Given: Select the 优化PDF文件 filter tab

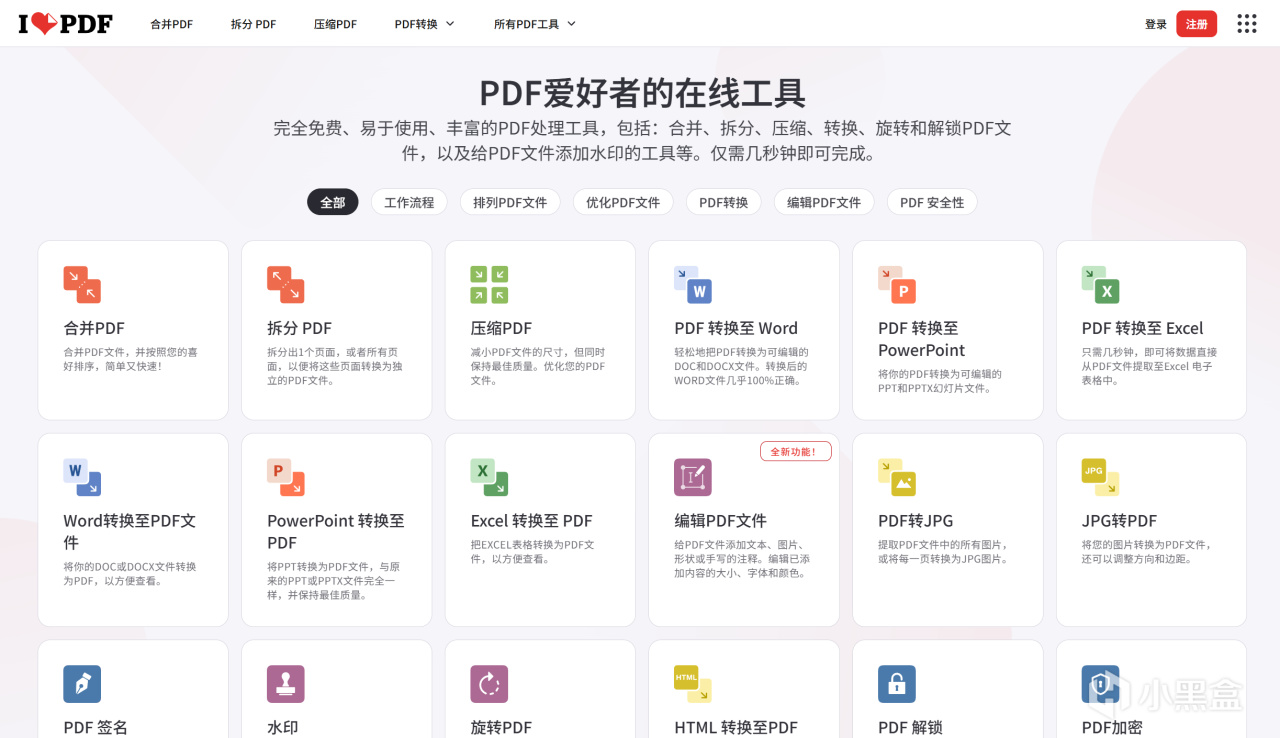Looking at the screenshot, I should pos(623,202).
